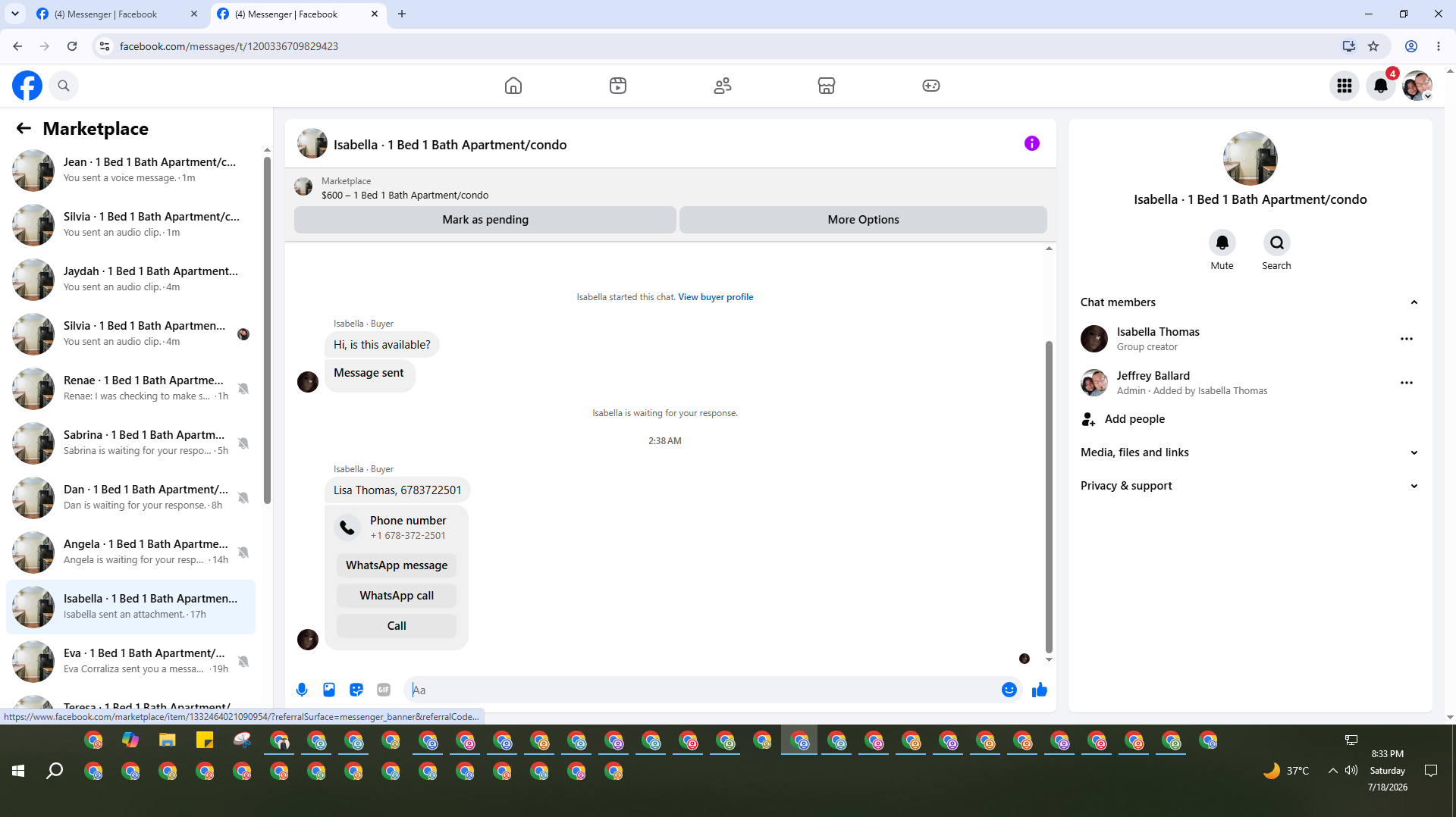Open the Jean apartment conversation
This screenshot has width=1456, height=817.
130,170
